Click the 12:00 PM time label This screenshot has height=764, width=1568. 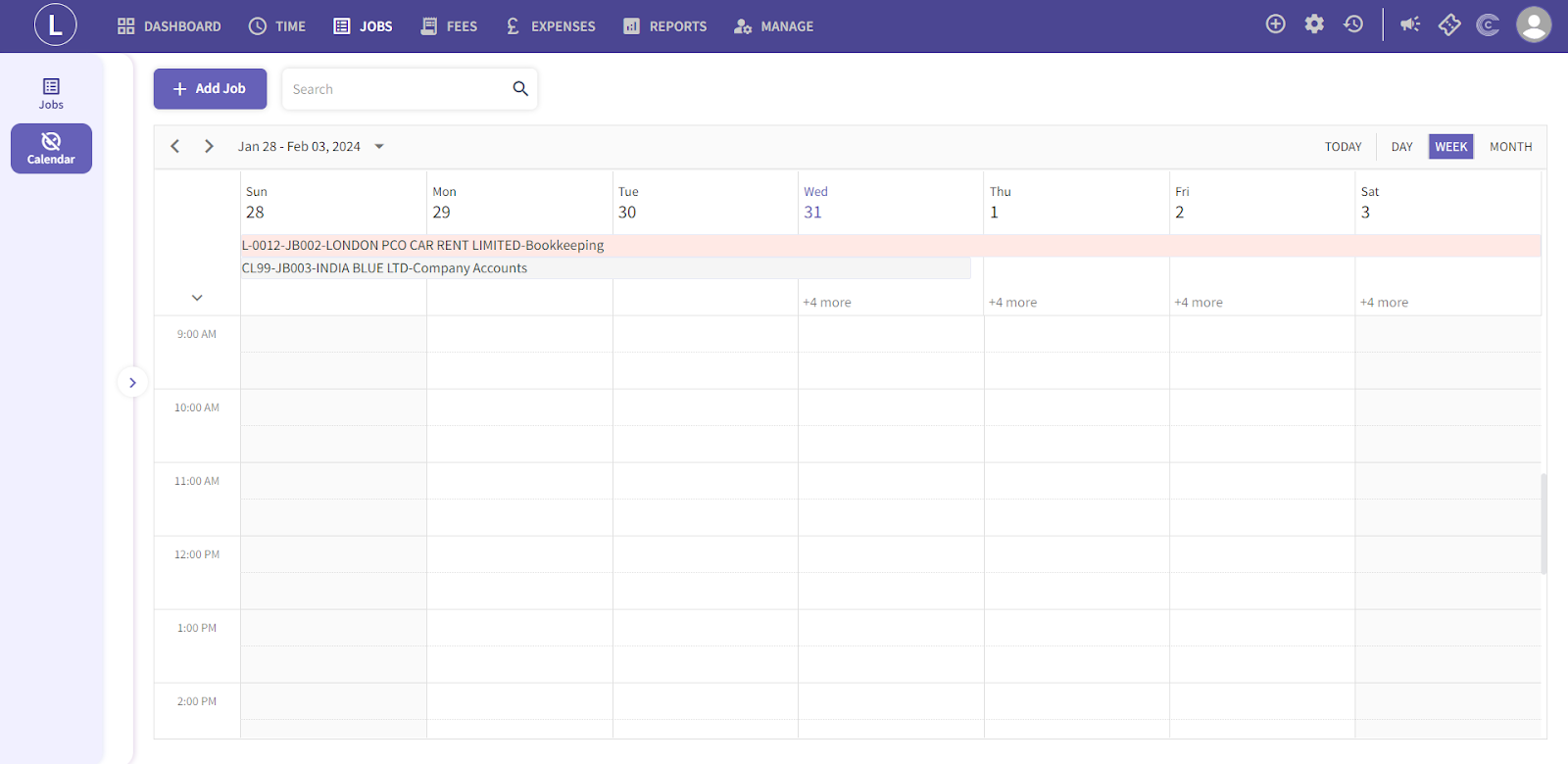click(197, 554)
